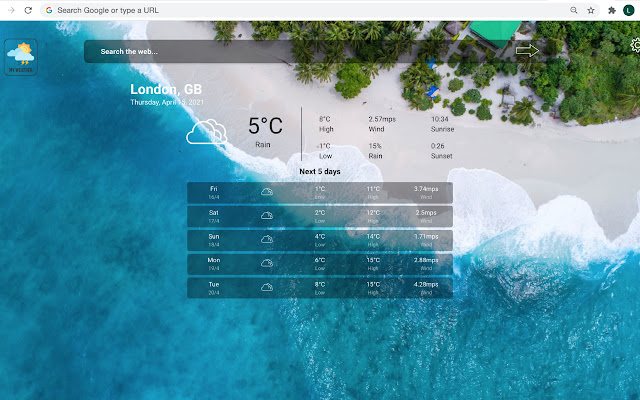Click the '4.28mps' wind in Tue row

pos(426,284)
